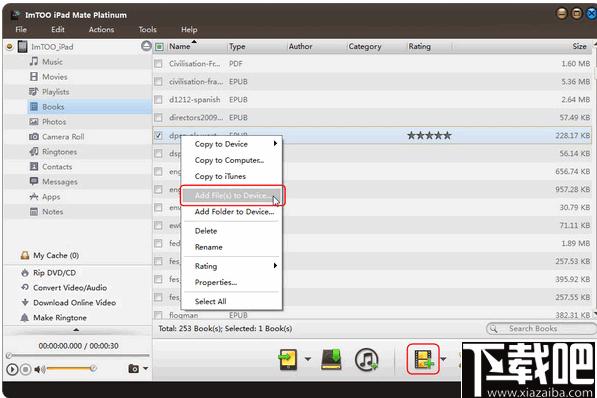Screen dimensions: 597x398
Task: Choose Select All in context menu
Action: pyautogui.click(x=231, y=301)
